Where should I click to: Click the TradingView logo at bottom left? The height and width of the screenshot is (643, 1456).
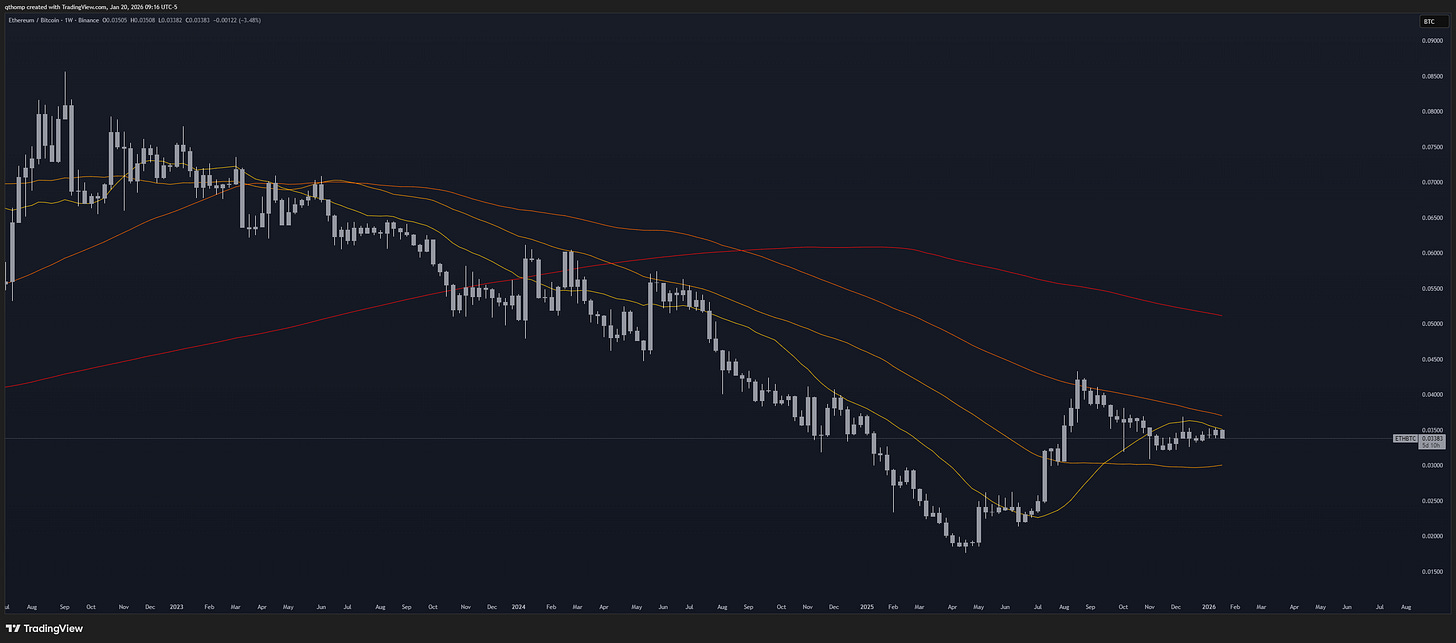coord(46,628)
